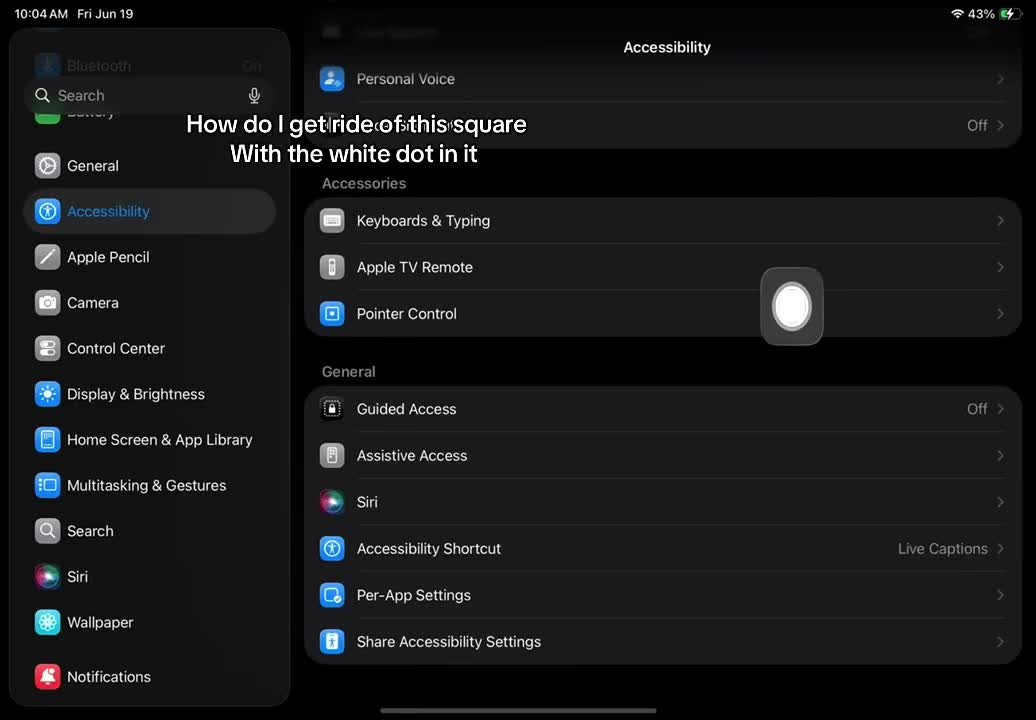Screen dimensions: 1036x720
Task: Open Per-App Settings
Action: click(663, 595)
